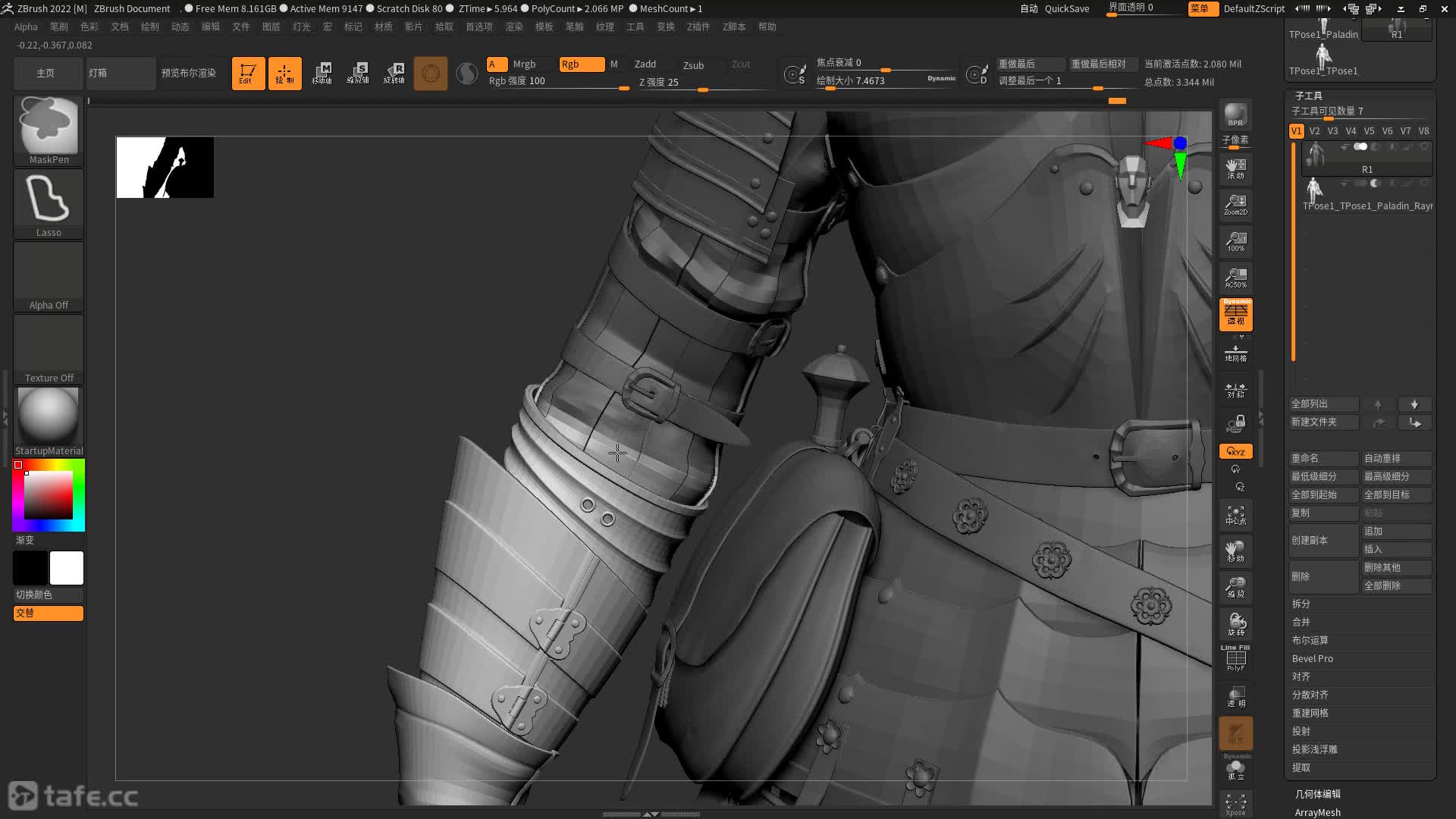Toggle the Zadd button
This screenshot has height=819, width=1456.
645,64
